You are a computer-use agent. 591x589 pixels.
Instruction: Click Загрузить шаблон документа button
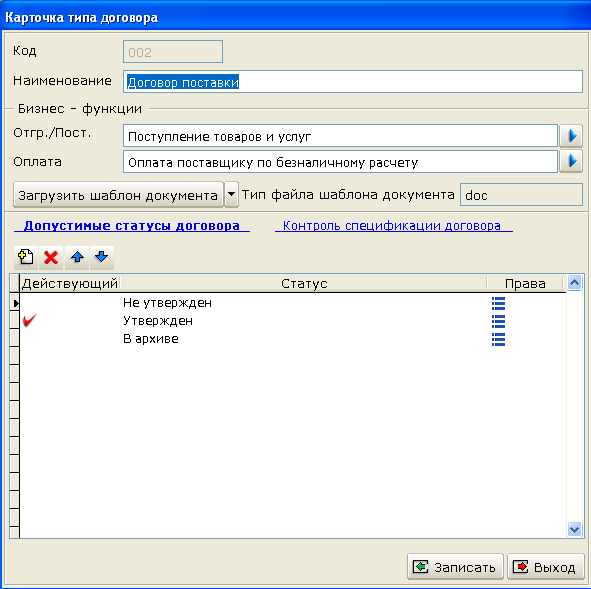pyautogui.click(x=118, y=195)
